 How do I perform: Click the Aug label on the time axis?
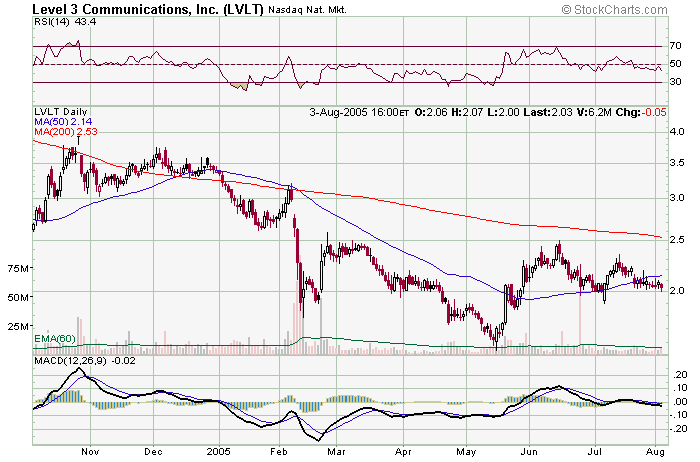point(655,452)
